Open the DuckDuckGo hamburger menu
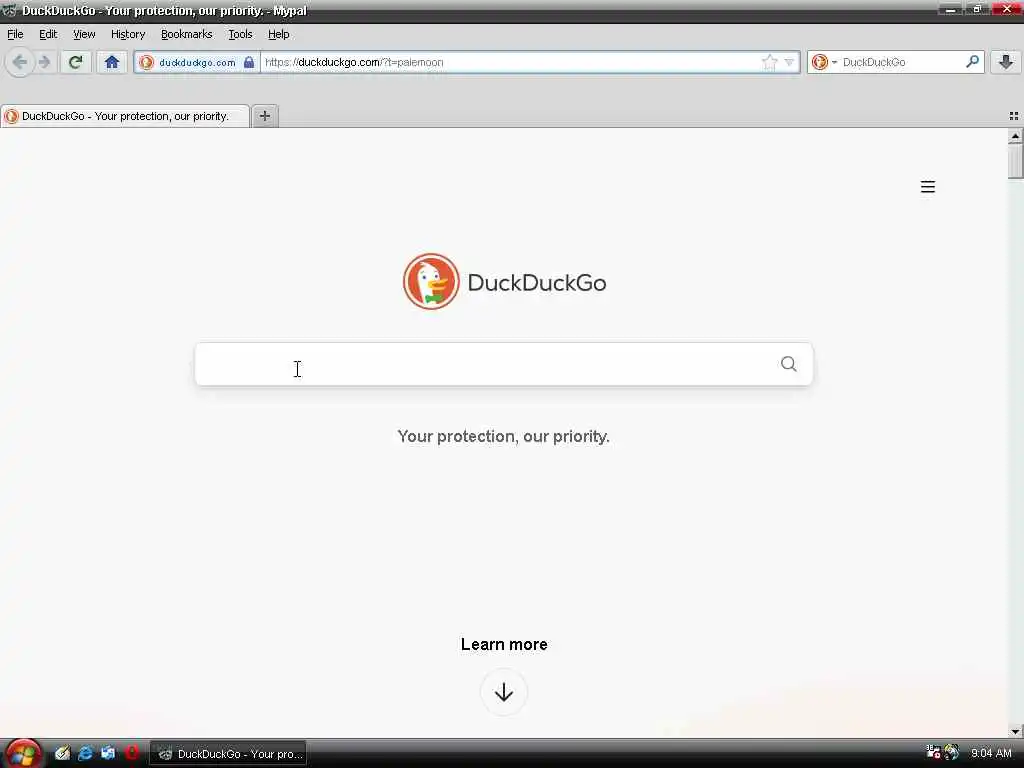The height and width of the screenshot is (768, 1024). coord(927,187)
